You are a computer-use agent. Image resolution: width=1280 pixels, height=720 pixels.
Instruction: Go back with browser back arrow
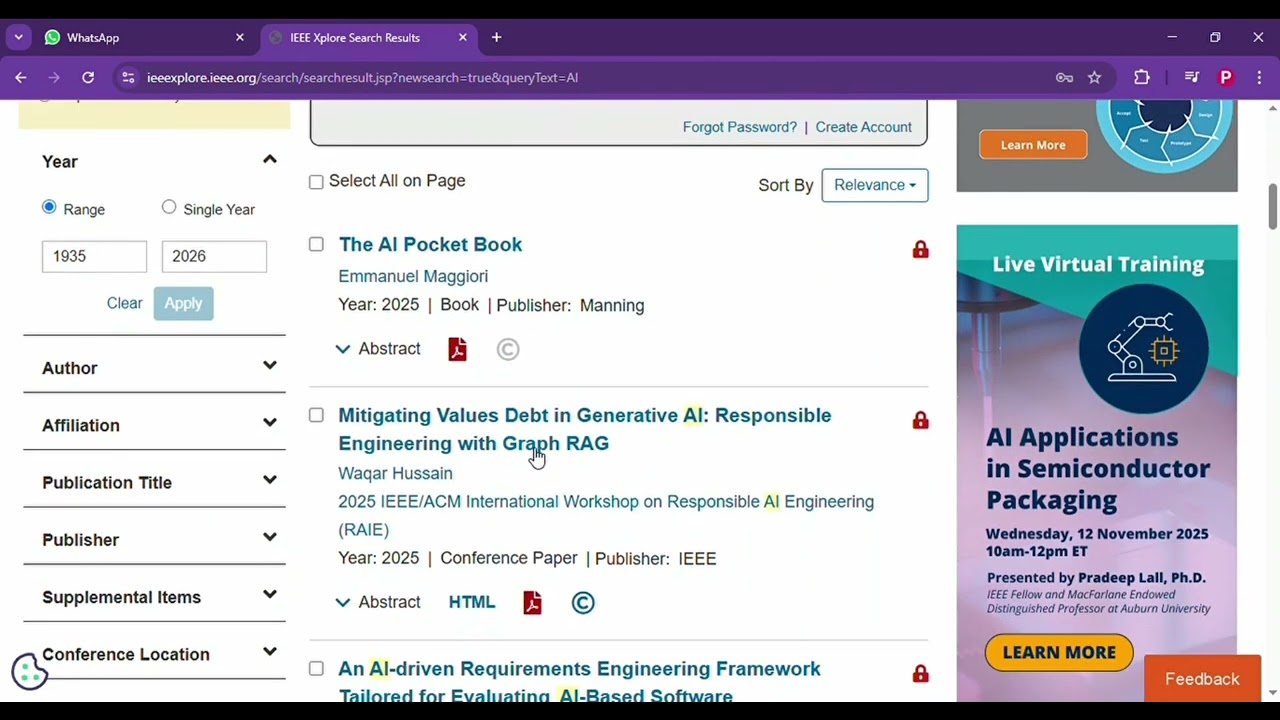point(21,77)
